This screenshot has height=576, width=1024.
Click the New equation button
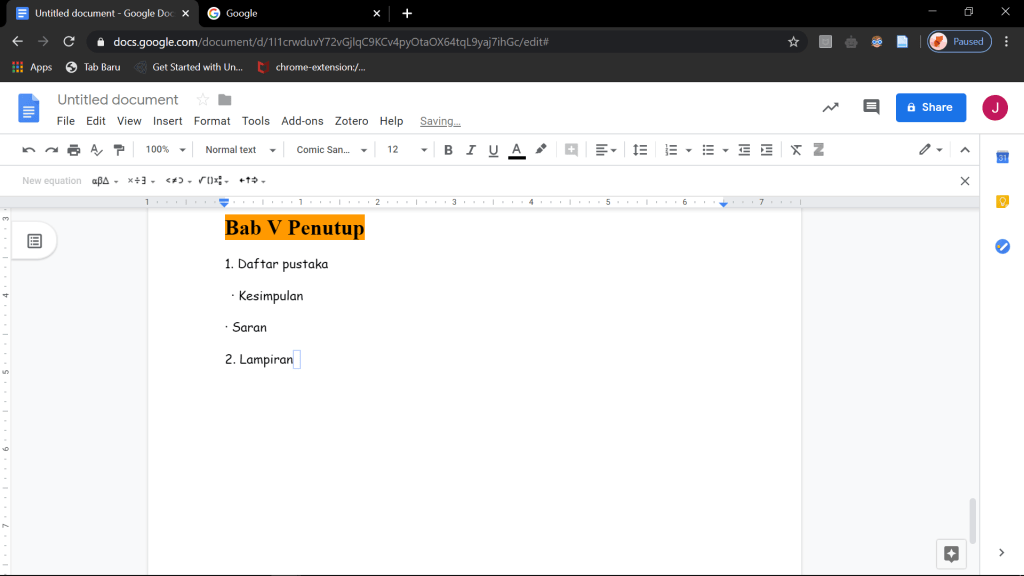coord(52,181)
